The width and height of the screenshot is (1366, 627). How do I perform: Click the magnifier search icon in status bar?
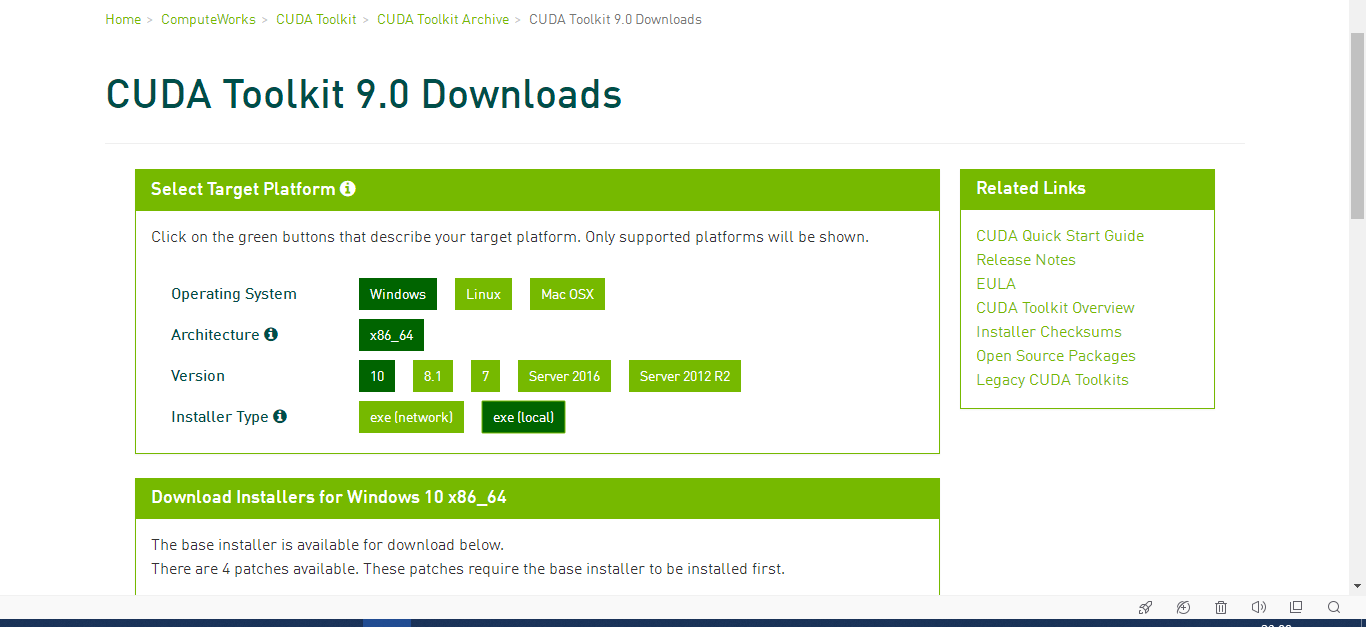pos(1334,607)
